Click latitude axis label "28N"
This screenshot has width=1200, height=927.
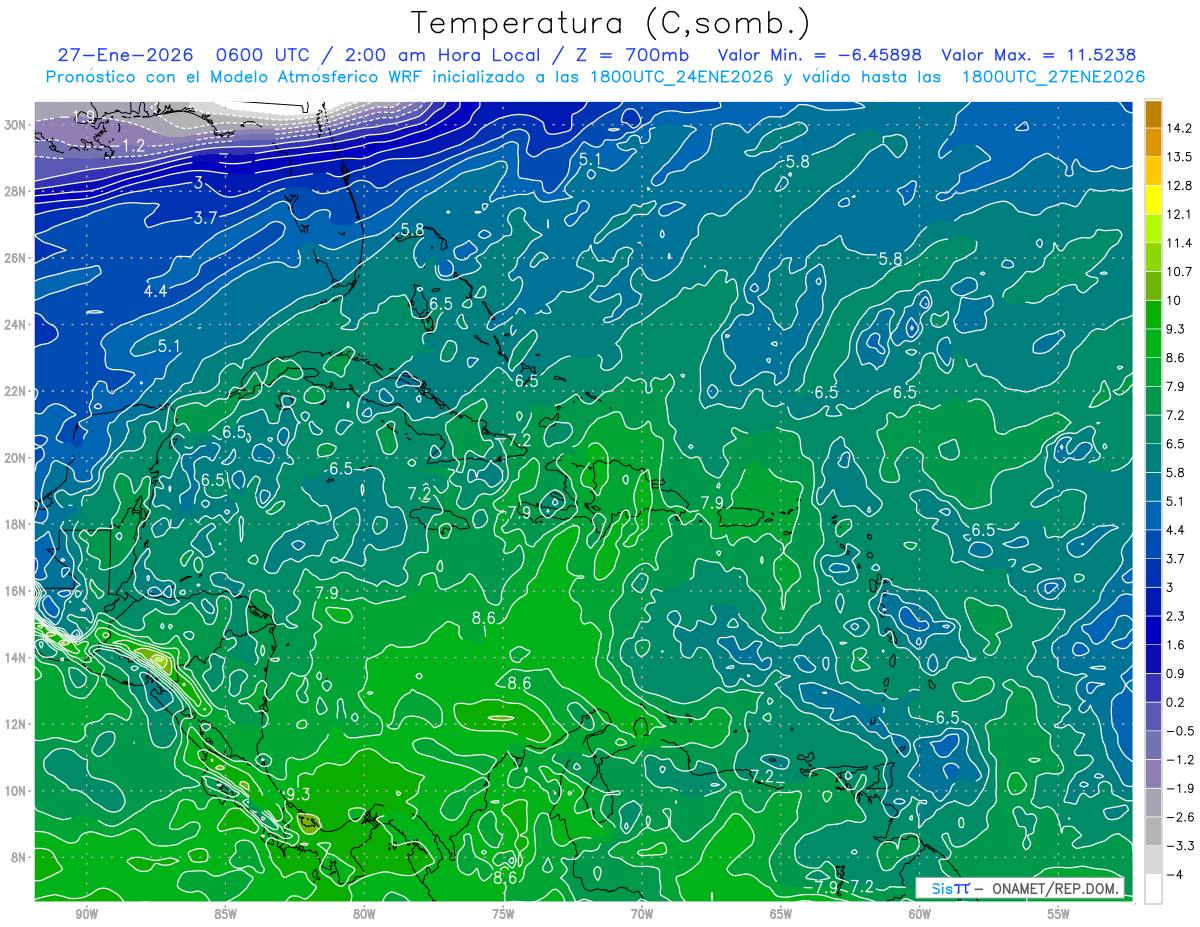point(15,191)
